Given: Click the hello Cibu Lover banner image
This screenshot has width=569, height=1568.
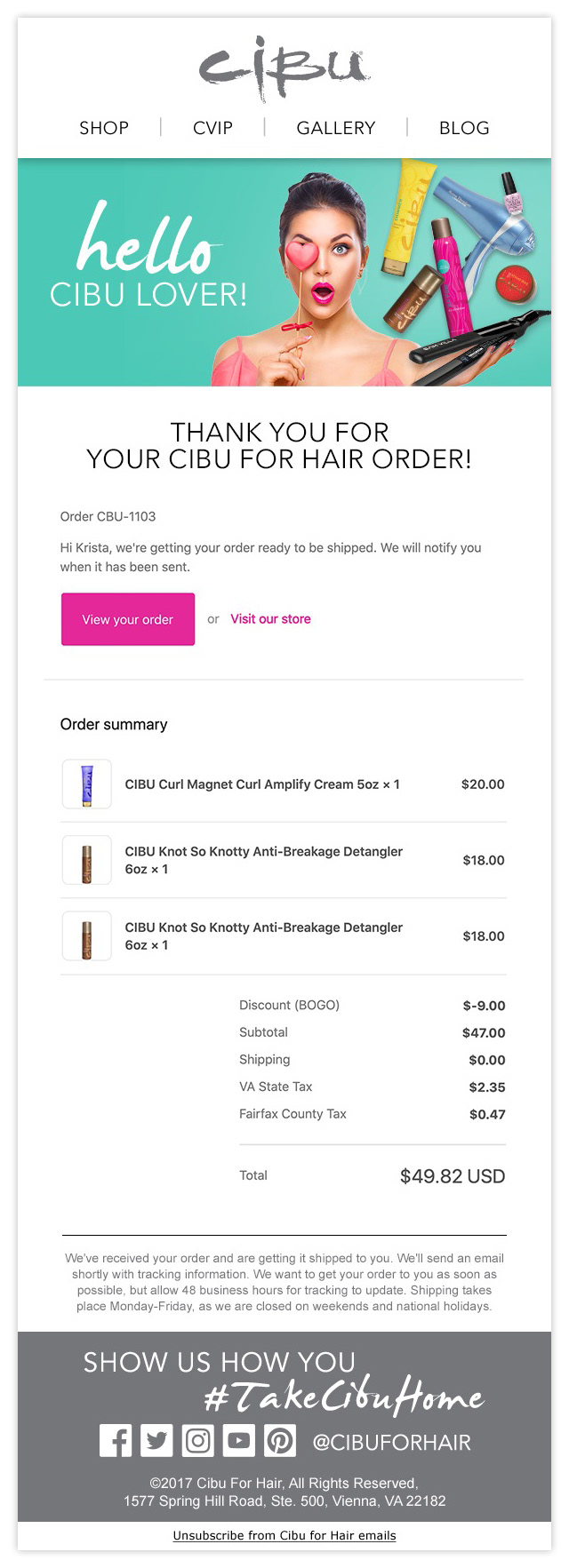Looking at the screenshot, I should 284,272.
